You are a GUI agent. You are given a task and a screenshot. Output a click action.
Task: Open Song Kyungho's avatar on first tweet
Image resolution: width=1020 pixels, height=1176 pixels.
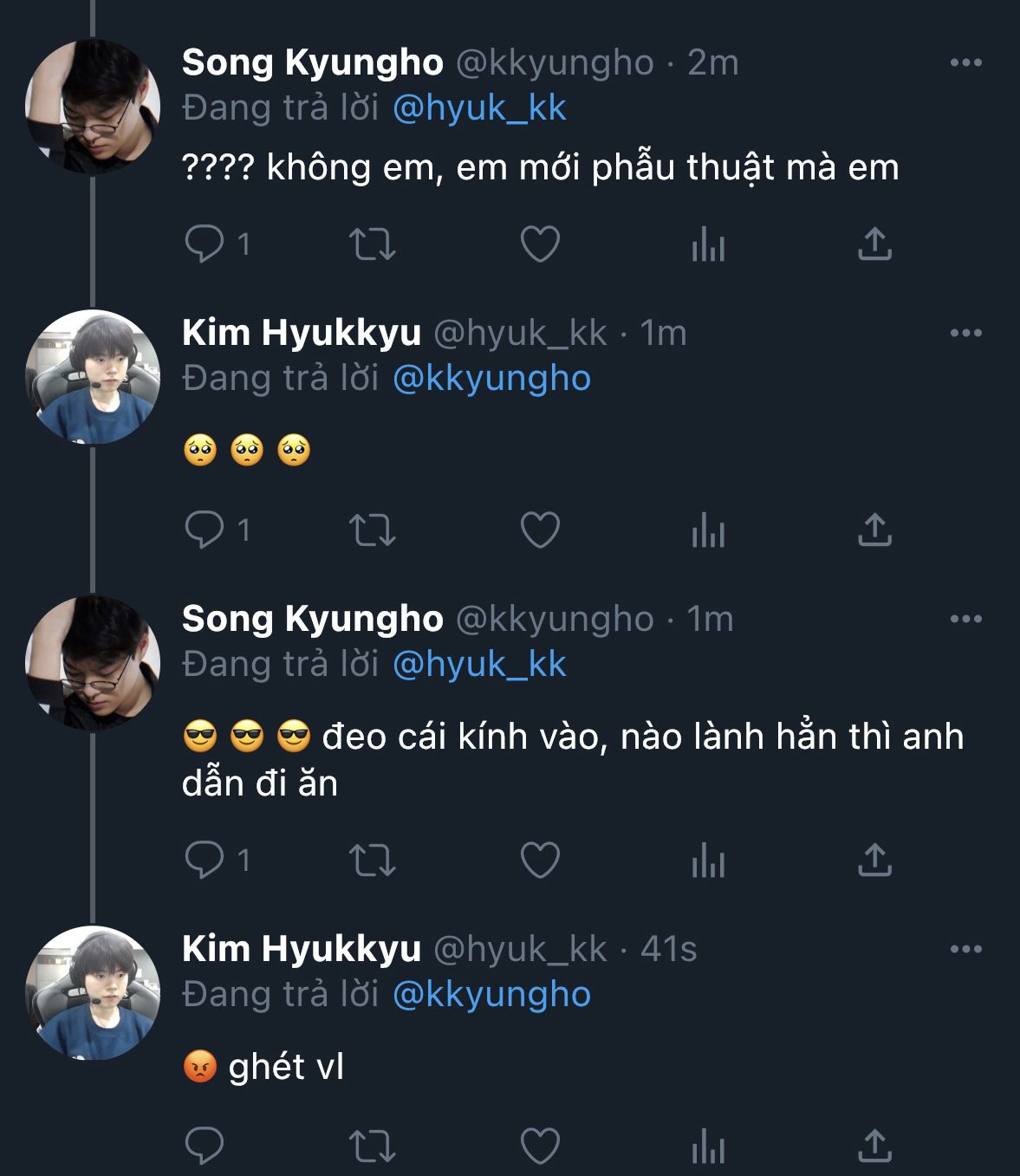point(93,107)
